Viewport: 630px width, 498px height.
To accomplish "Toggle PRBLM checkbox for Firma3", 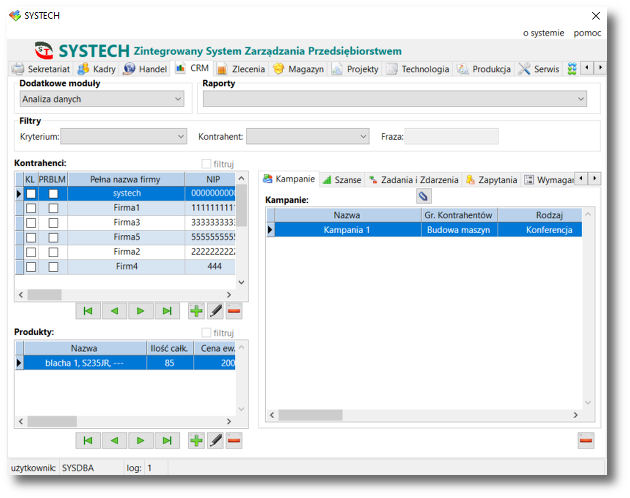I will tap(53, 223).
